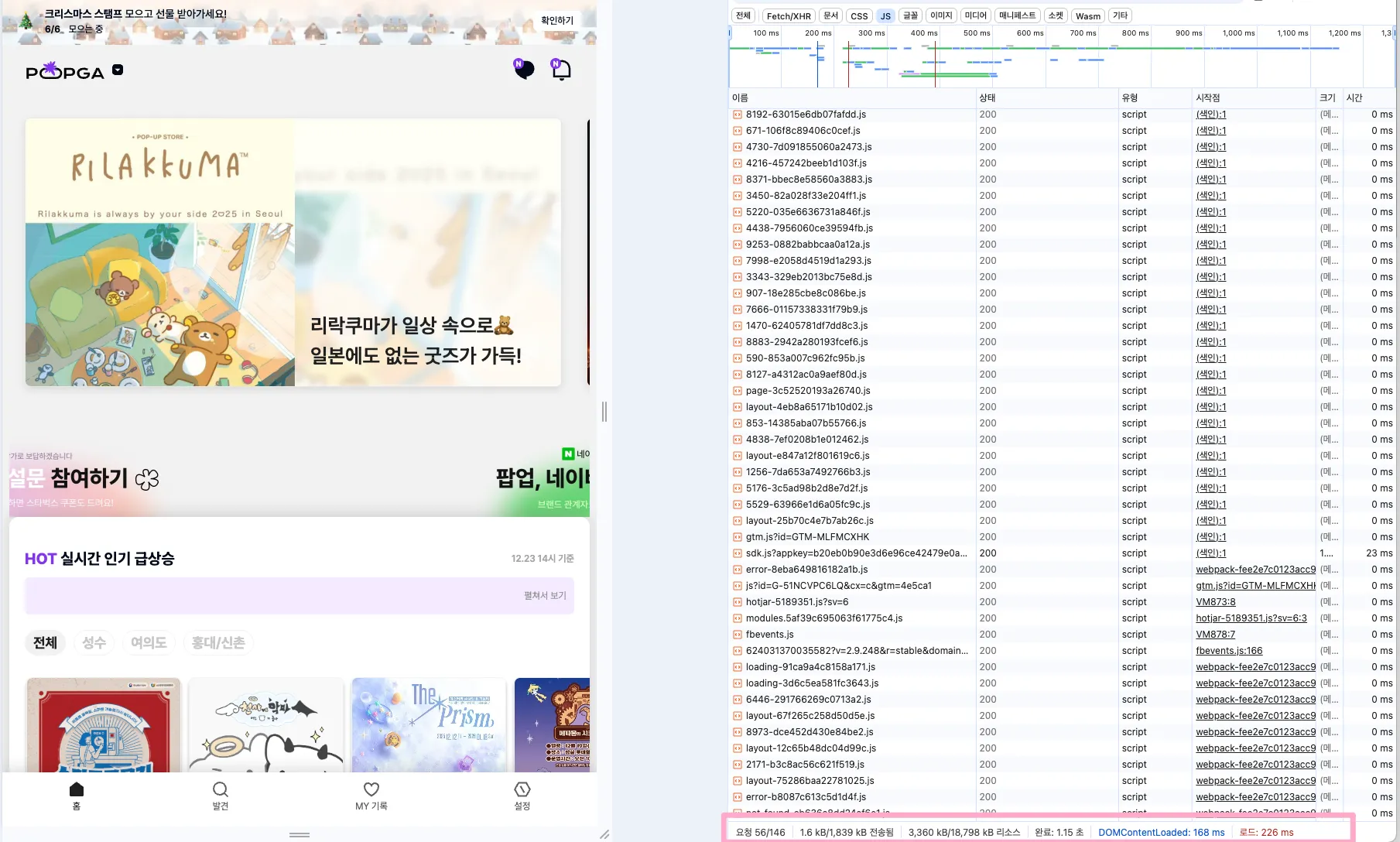
Task: Click the script icon next to hotjar-5189351.js
Action: (736, 601)
